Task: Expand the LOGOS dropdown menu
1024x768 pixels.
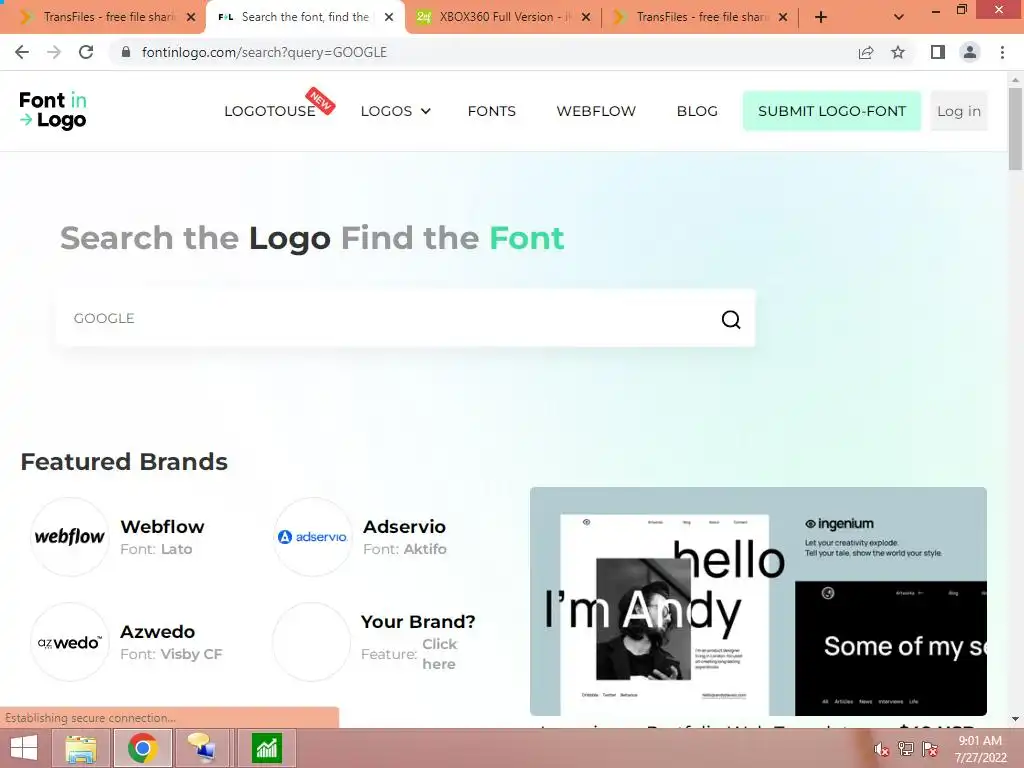Action: tap(396, 111)
